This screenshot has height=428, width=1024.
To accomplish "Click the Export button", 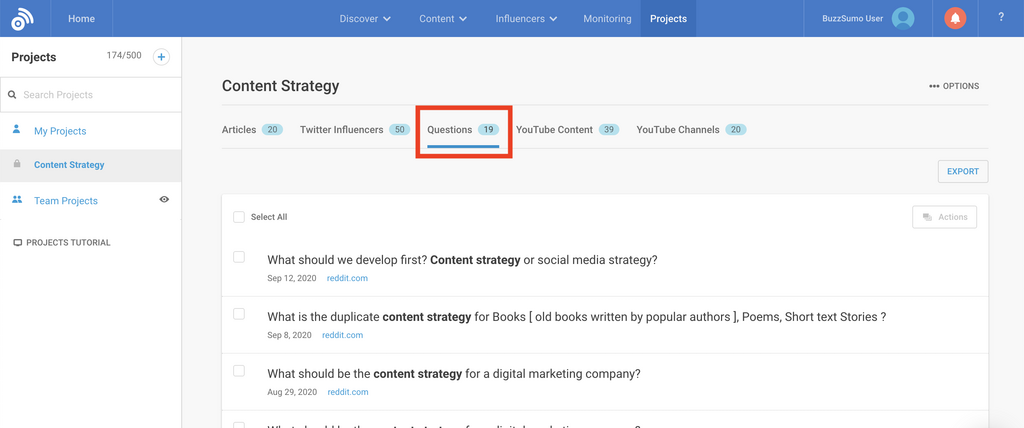I will point(962,171).
